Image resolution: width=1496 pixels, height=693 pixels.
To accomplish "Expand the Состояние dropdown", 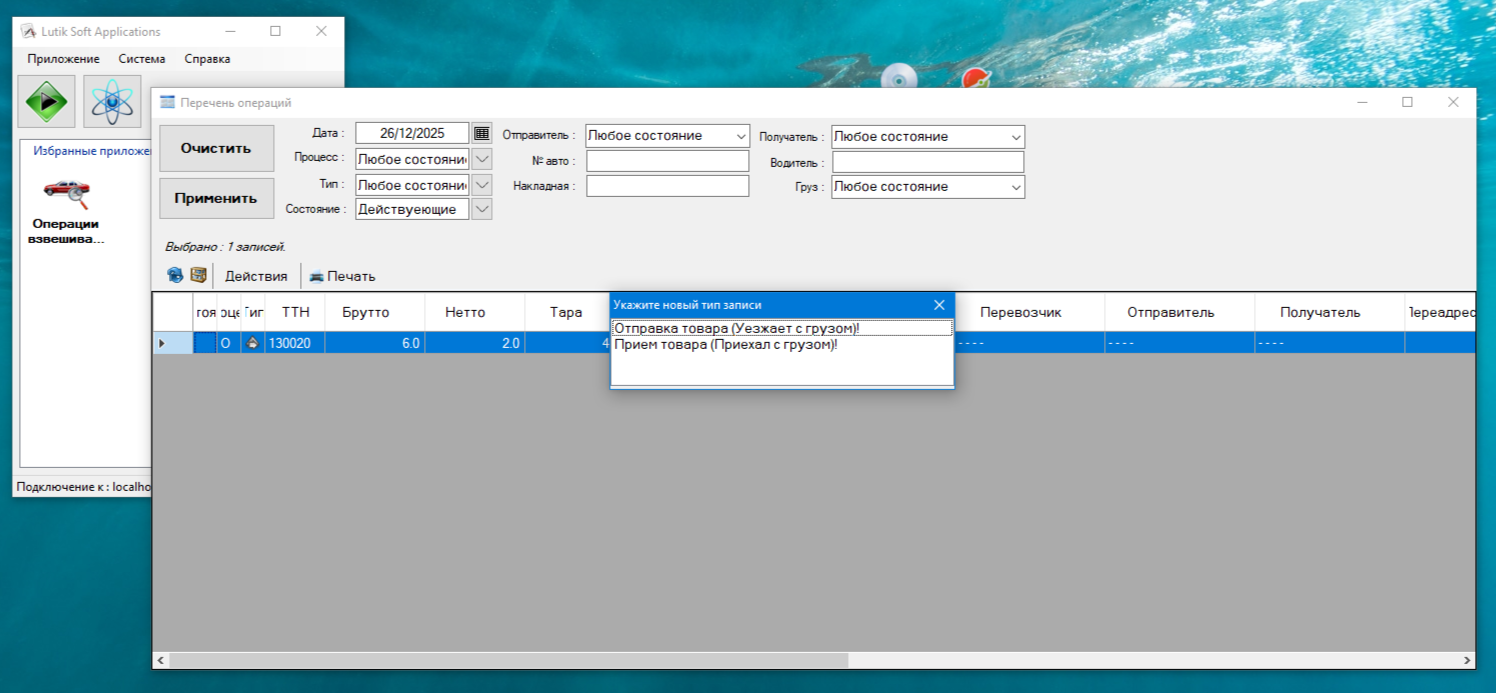I will point(482,209).
